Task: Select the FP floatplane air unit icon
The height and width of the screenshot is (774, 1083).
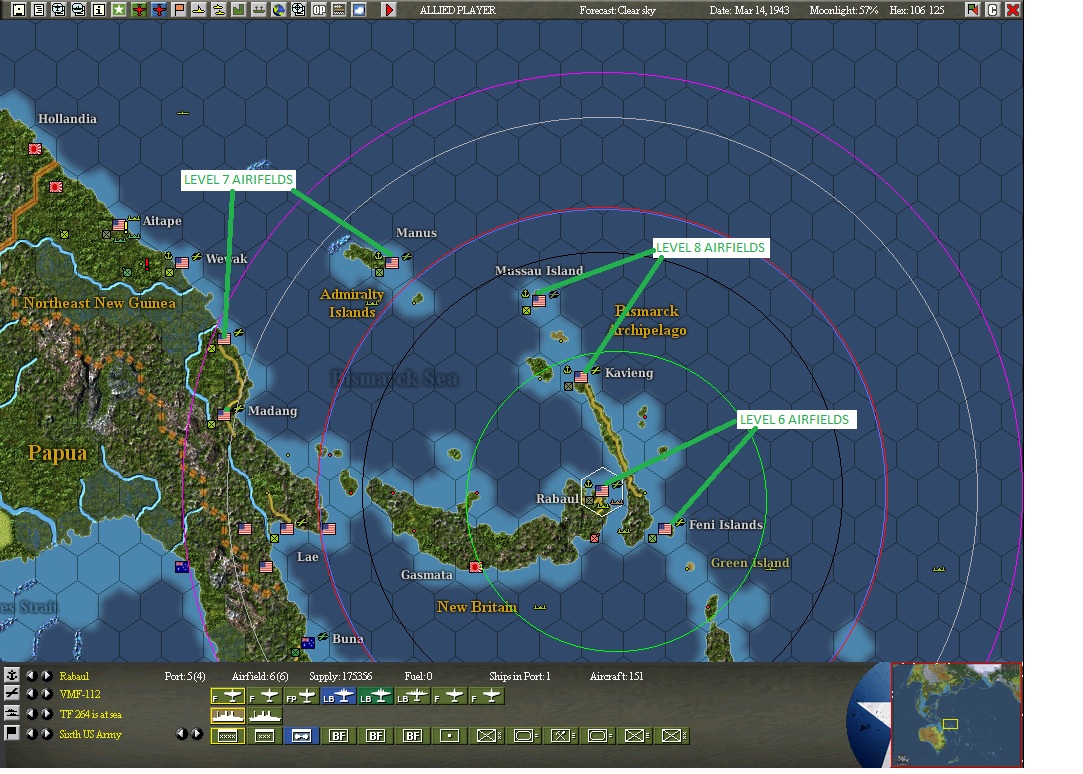Action: pos(301,697)
